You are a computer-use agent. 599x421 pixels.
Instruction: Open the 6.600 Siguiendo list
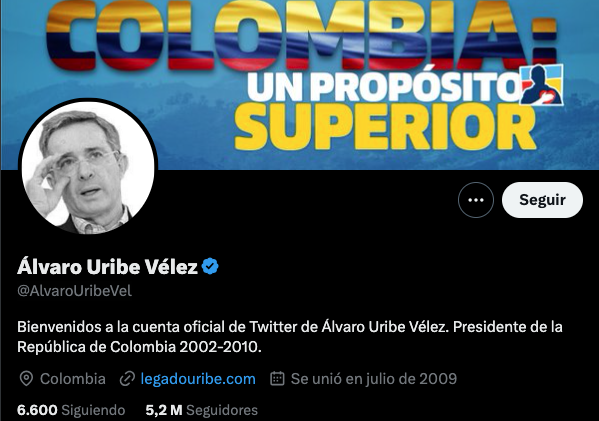[71, 410]
